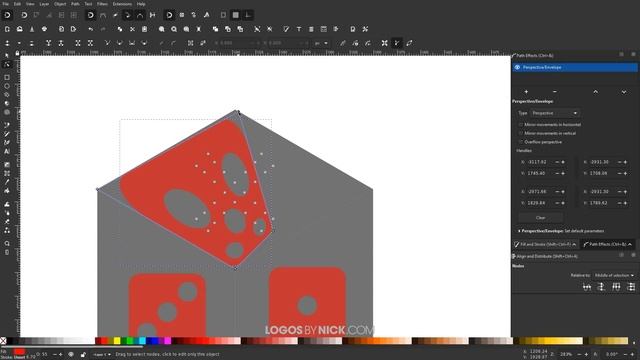The width and height of the screenshot is (640, 360).
Task: Distribute nodes horizontally in the Nodes panel
Action: coord(616,287)
